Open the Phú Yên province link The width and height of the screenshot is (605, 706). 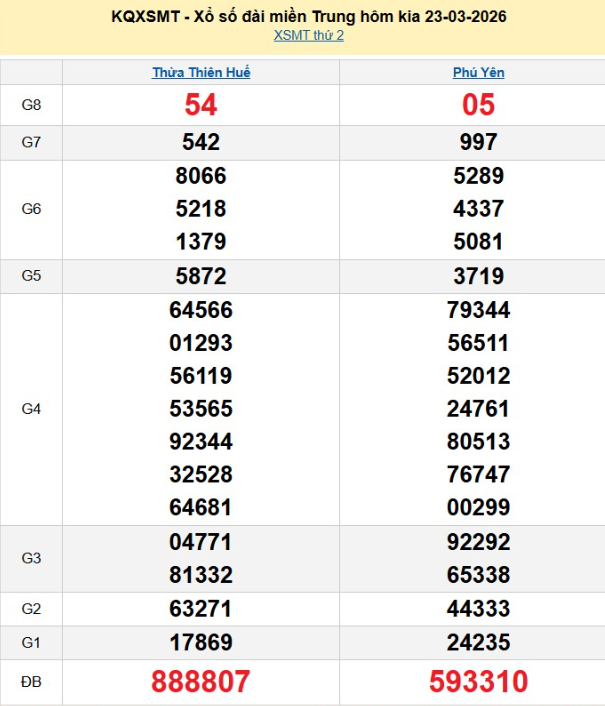(478, 73)
